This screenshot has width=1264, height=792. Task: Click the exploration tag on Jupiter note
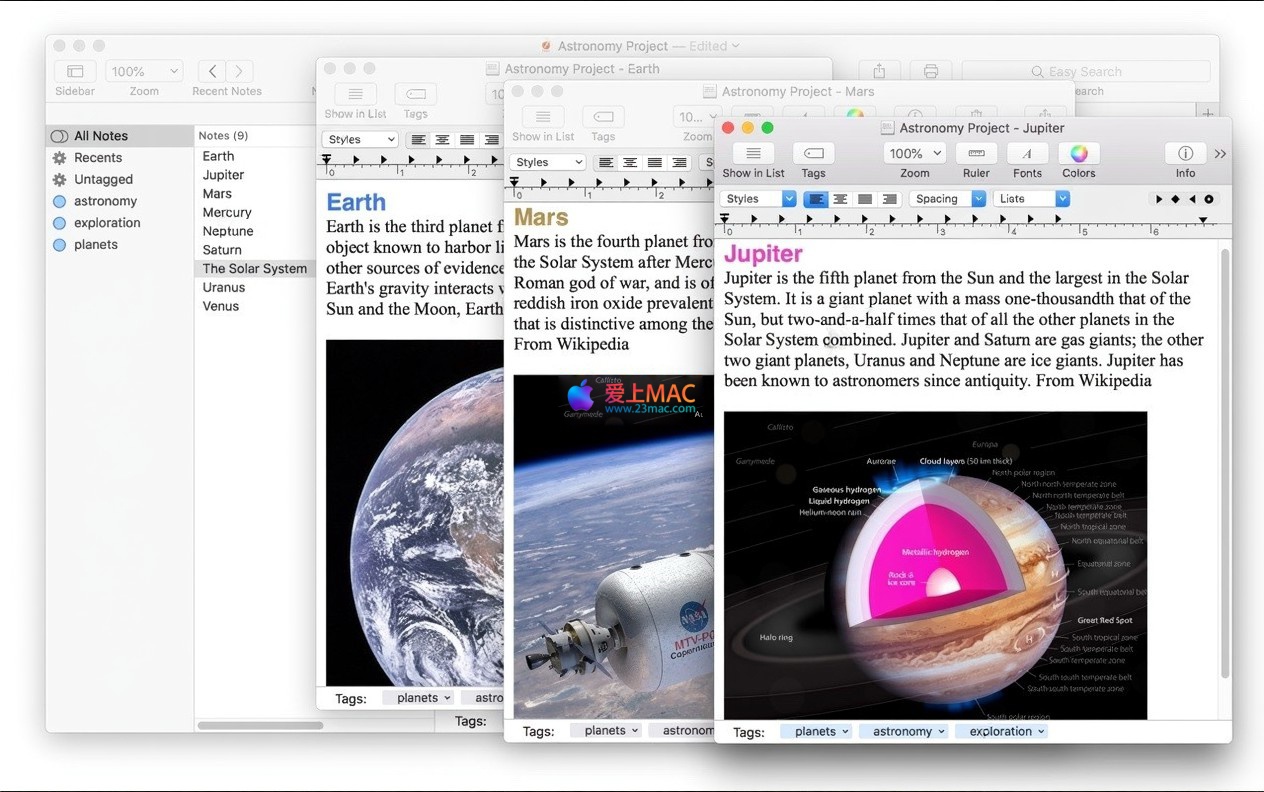click(x=1001, y=731)
